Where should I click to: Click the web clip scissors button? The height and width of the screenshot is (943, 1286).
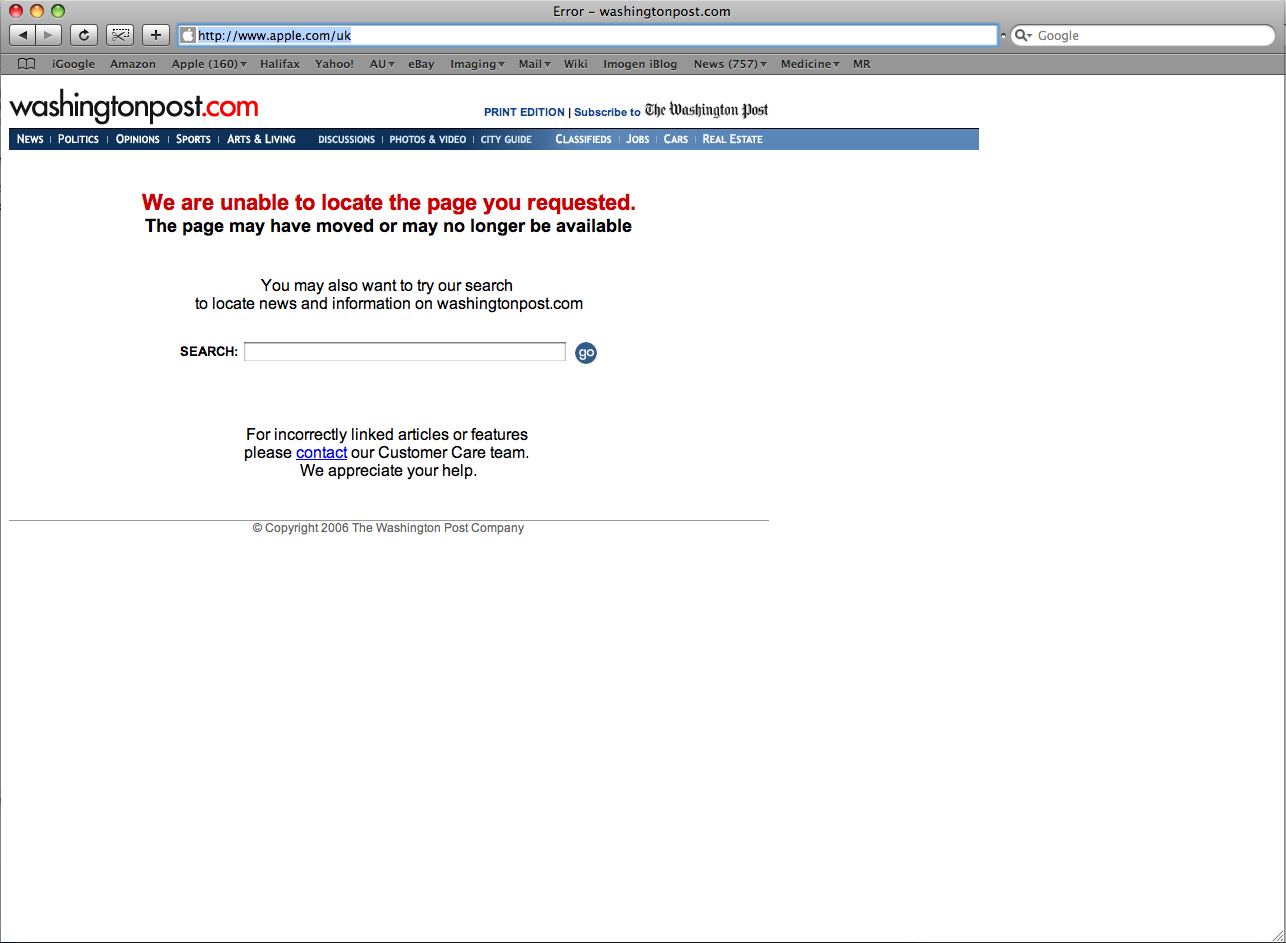(120, 35)
